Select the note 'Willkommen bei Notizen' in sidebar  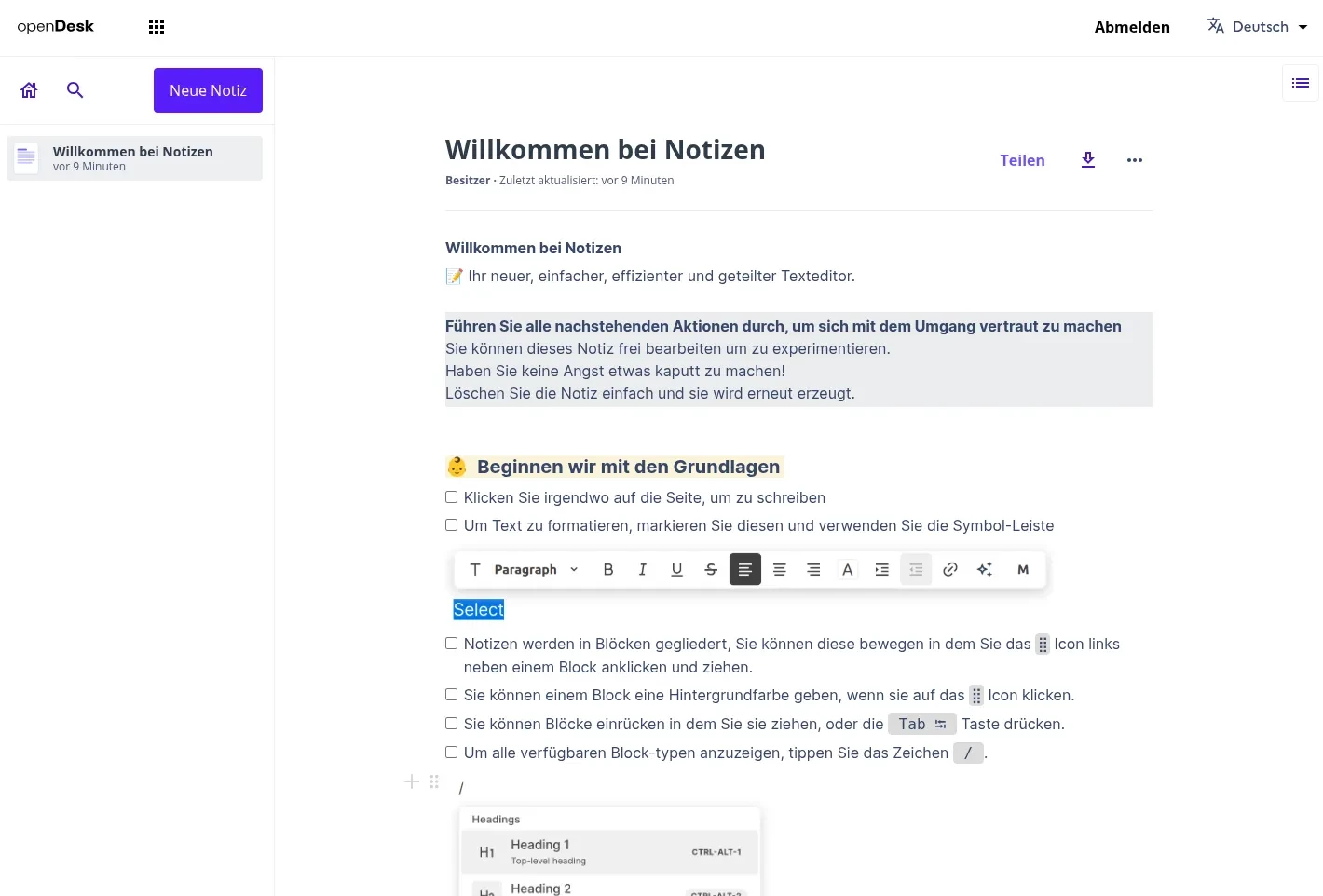pos(132,157)
